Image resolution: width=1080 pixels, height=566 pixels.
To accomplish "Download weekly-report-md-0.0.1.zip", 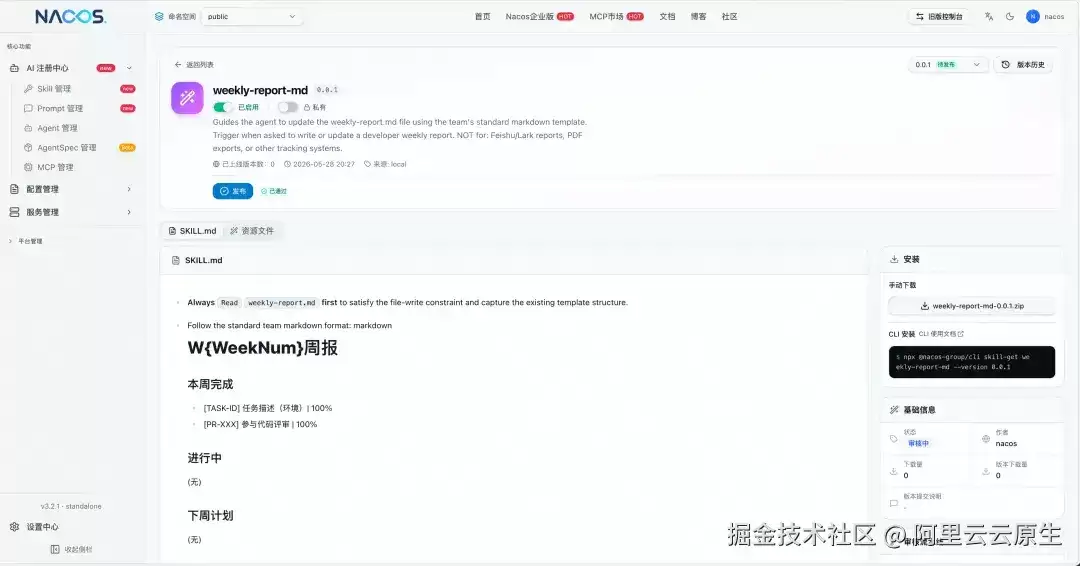I will [972, 306].
